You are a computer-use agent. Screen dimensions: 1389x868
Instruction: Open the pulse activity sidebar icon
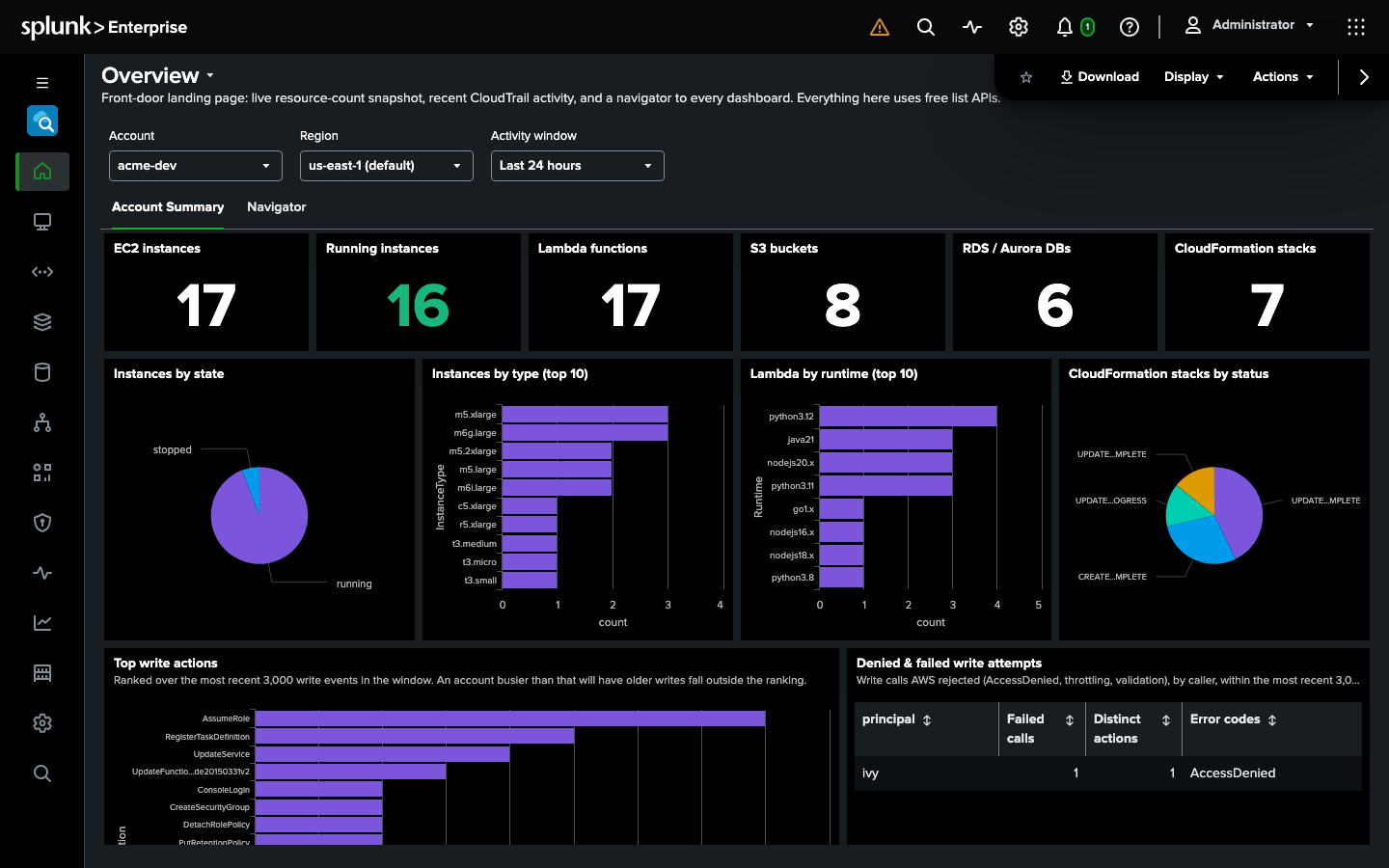click(x=42, y=573)
